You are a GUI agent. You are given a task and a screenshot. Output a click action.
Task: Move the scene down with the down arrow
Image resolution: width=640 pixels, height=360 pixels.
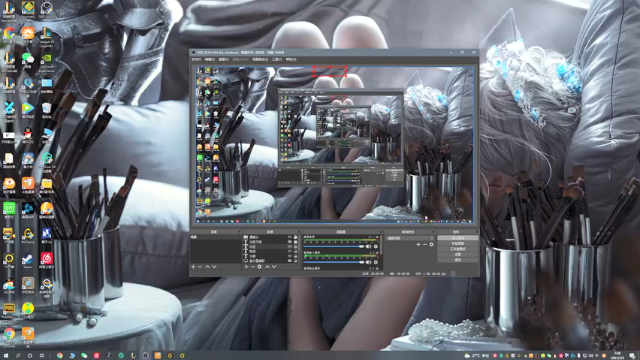tap(214, 267)
